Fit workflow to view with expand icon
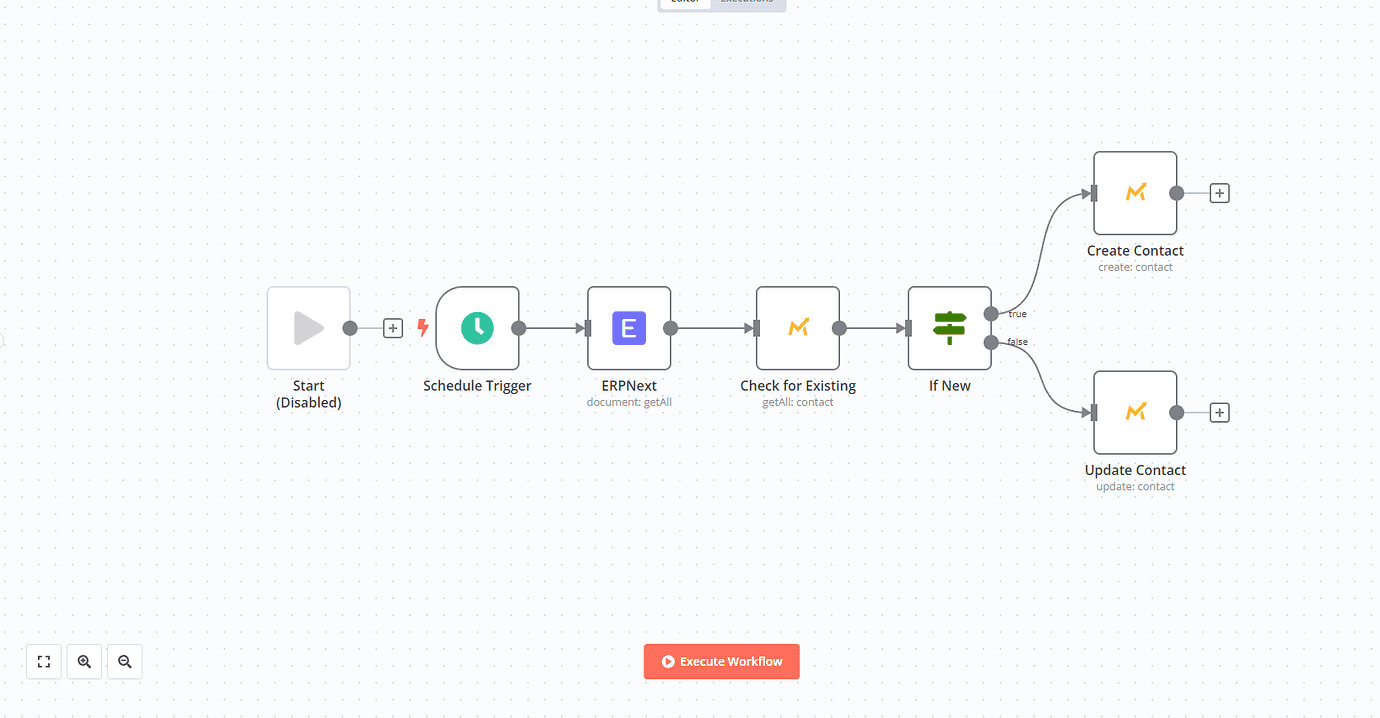 44,661
